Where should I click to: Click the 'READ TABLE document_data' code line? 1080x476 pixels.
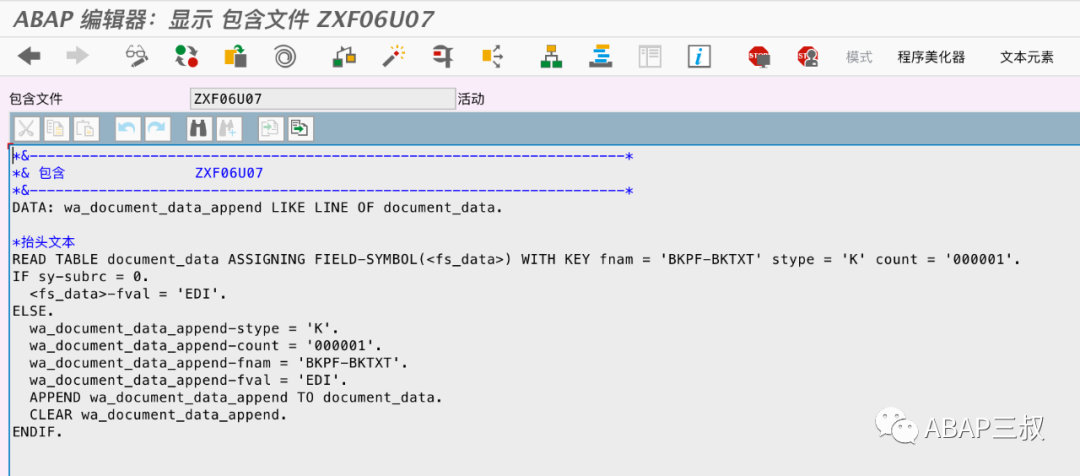pyautogui.click(x=517, y=260)
